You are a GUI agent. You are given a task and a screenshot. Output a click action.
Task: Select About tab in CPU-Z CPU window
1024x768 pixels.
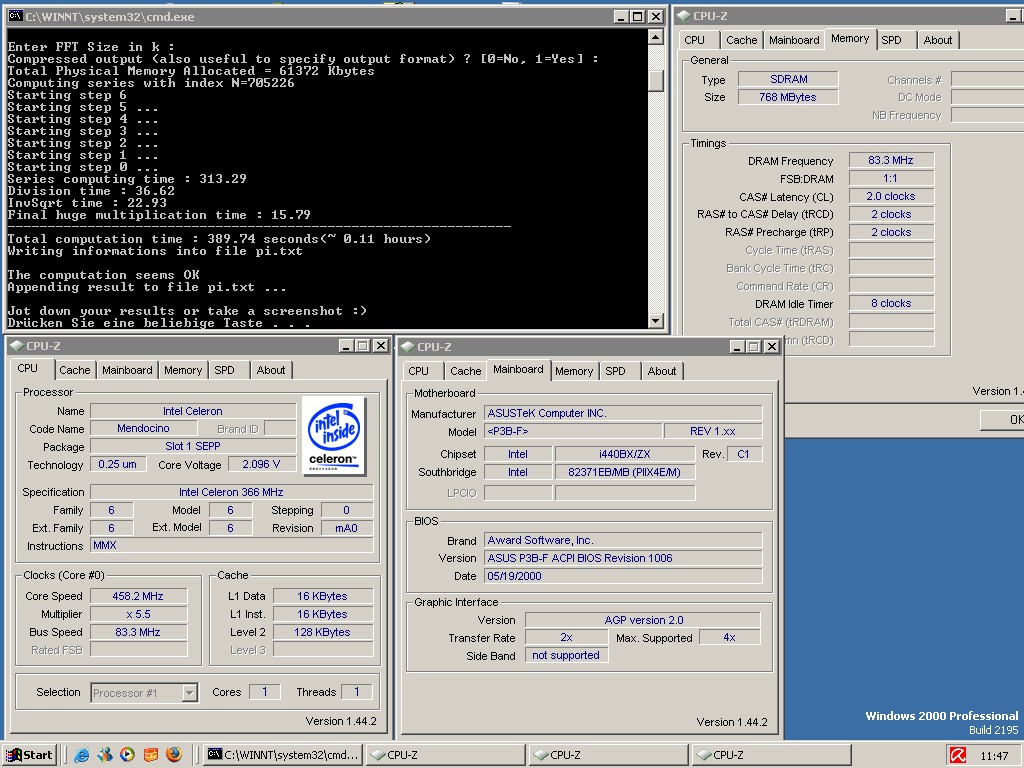[270, 370]
